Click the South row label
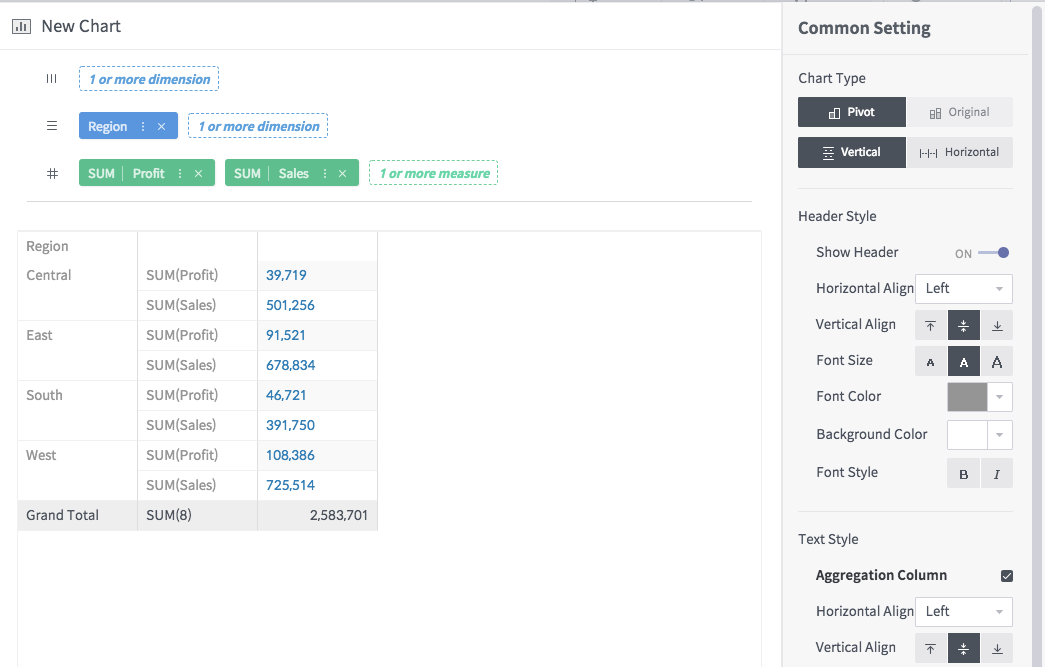 coord(44,395)
